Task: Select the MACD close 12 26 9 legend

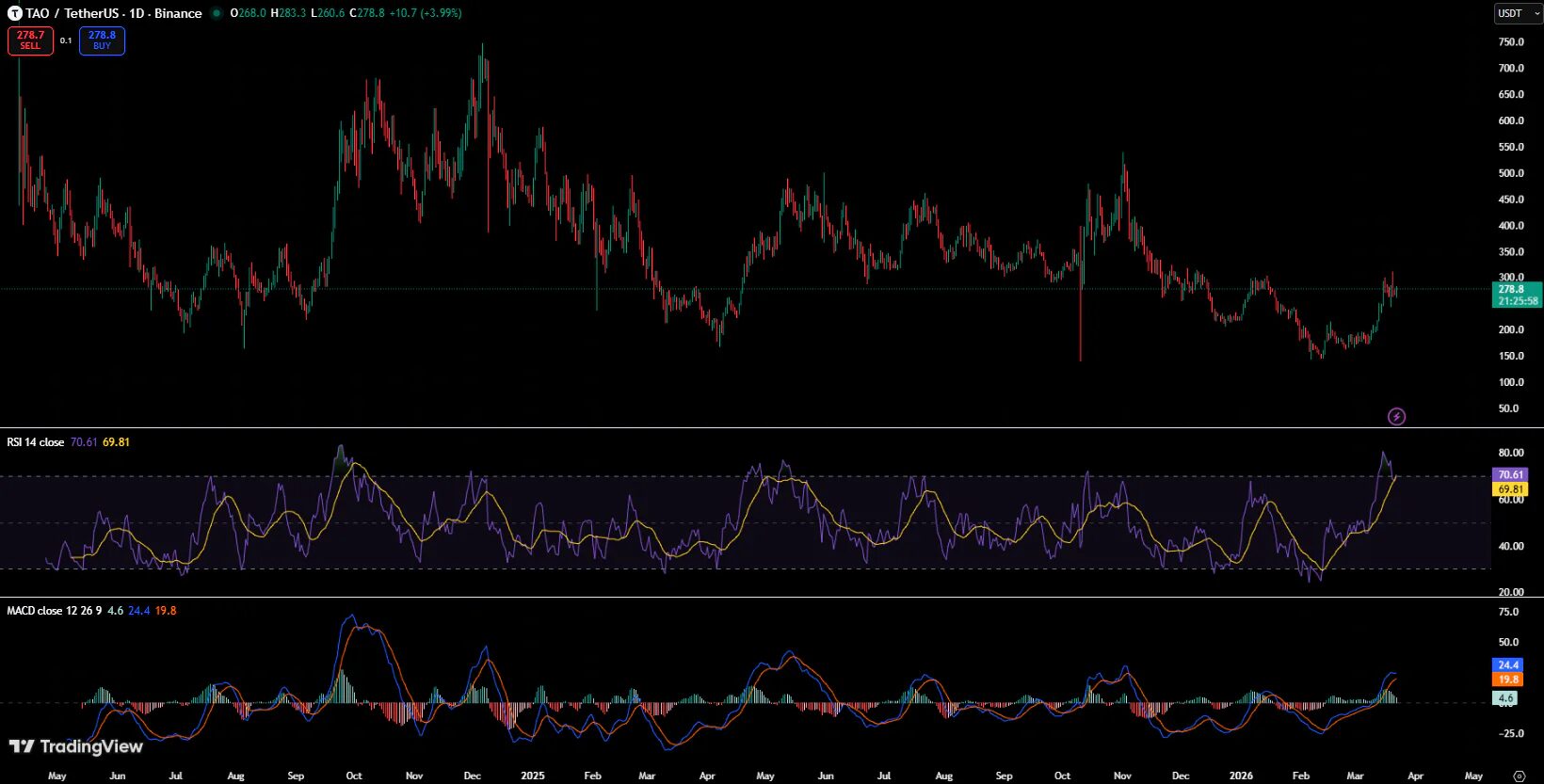Action: point(54,611)
